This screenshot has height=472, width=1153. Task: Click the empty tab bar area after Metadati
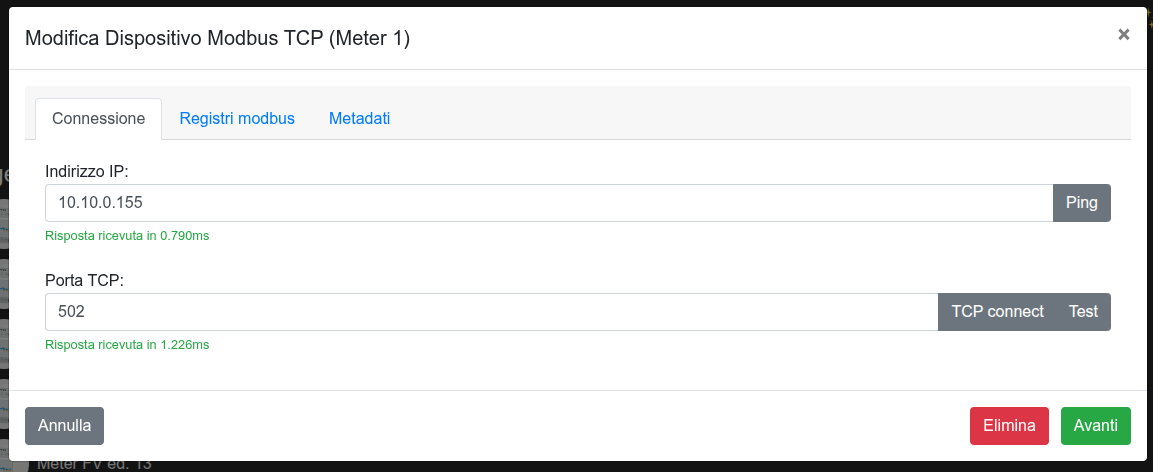pyautogui.click(x=760, y=117)
